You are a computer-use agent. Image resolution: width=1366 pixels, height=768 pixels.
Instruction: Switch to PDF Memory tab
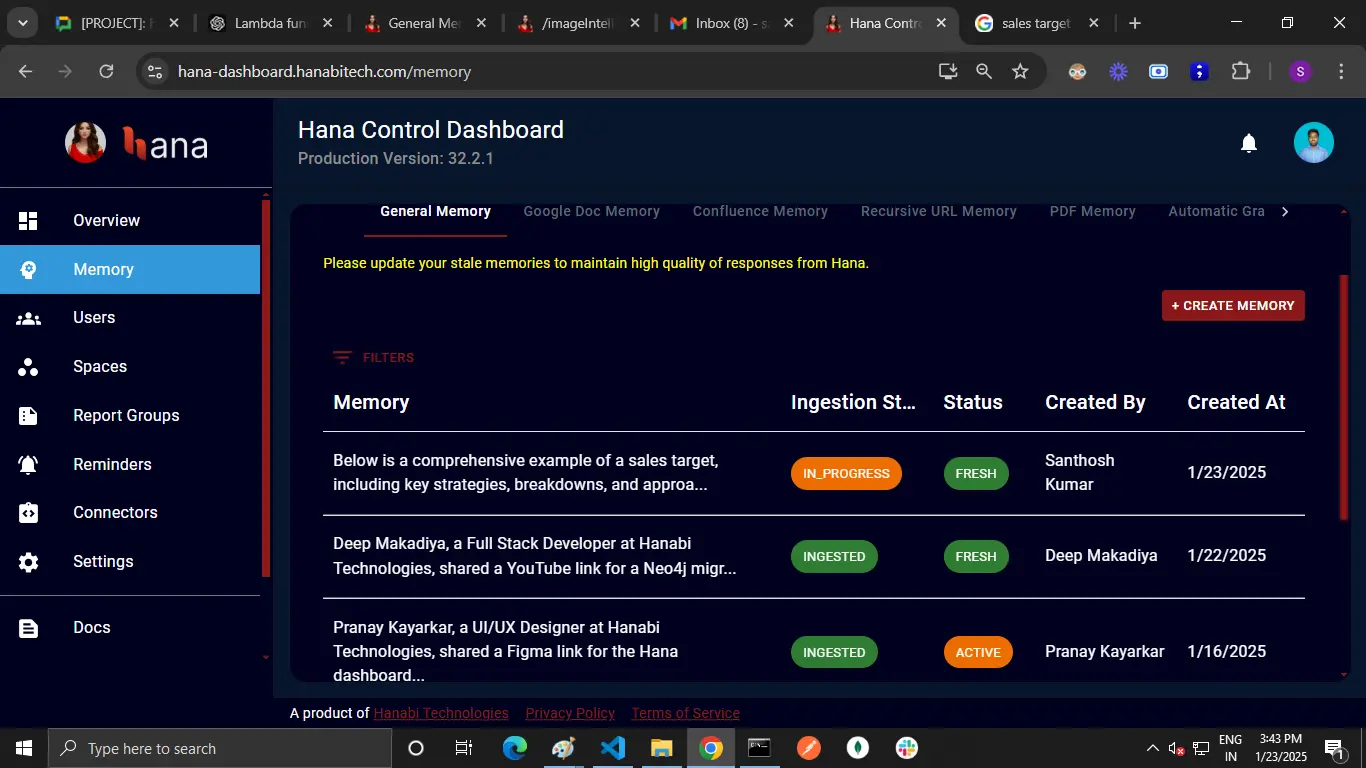click(x=1093, y=211)
